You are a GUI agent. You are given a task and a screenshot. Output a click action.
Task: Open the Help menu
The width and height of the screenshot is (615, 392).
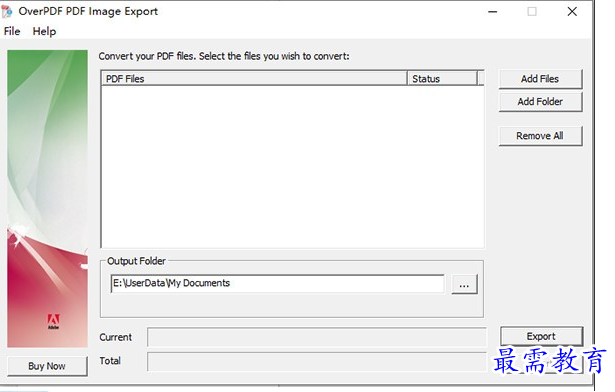pos(44,31)
